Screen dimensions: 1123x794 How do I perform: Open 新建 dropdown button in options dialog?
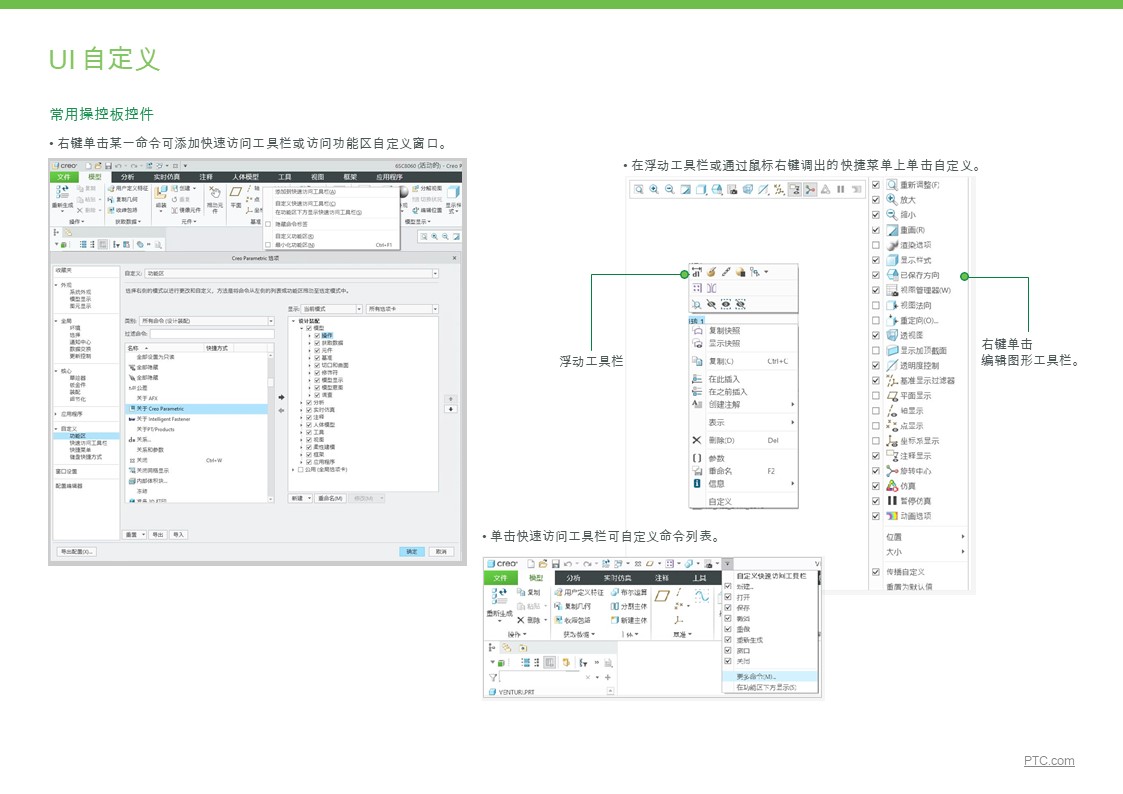(300, 498)
